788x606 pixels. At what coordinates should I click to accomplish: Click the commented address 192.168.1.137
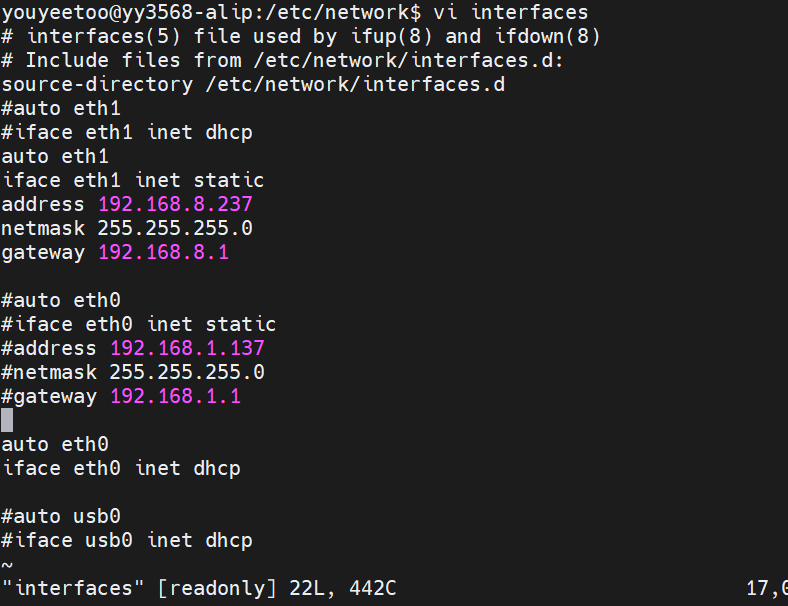187,348
